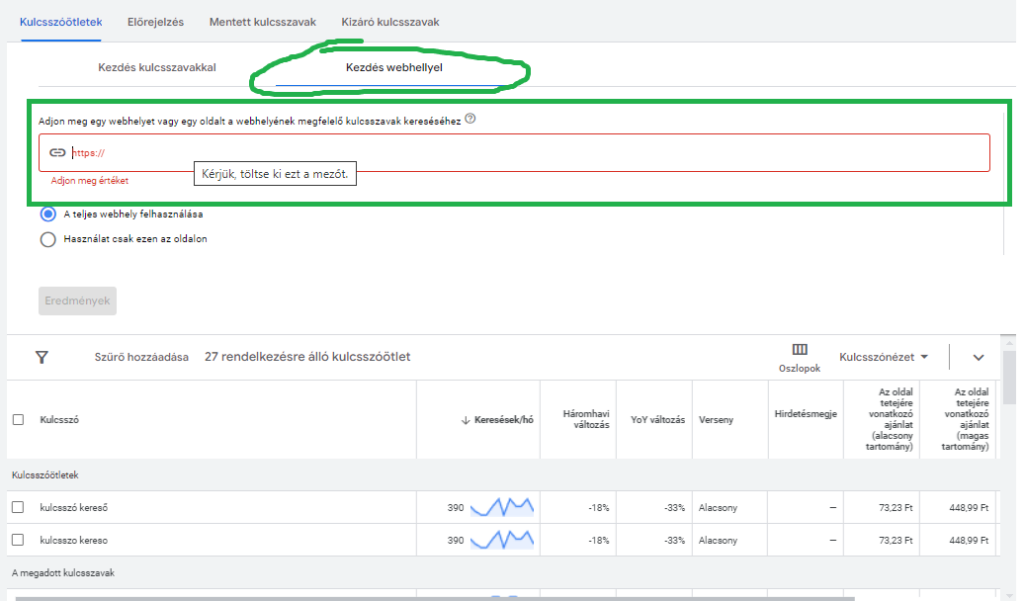The height and width of the screenshot is (601, 1024).
Task: Click the Eredmények button
Action: click(x=78, y=301)
